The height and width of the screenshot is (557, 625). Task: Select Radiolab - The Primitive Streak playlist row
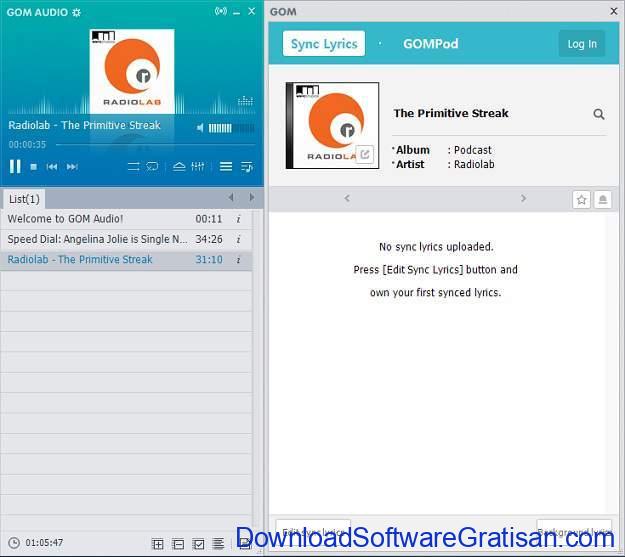[126, 260]
